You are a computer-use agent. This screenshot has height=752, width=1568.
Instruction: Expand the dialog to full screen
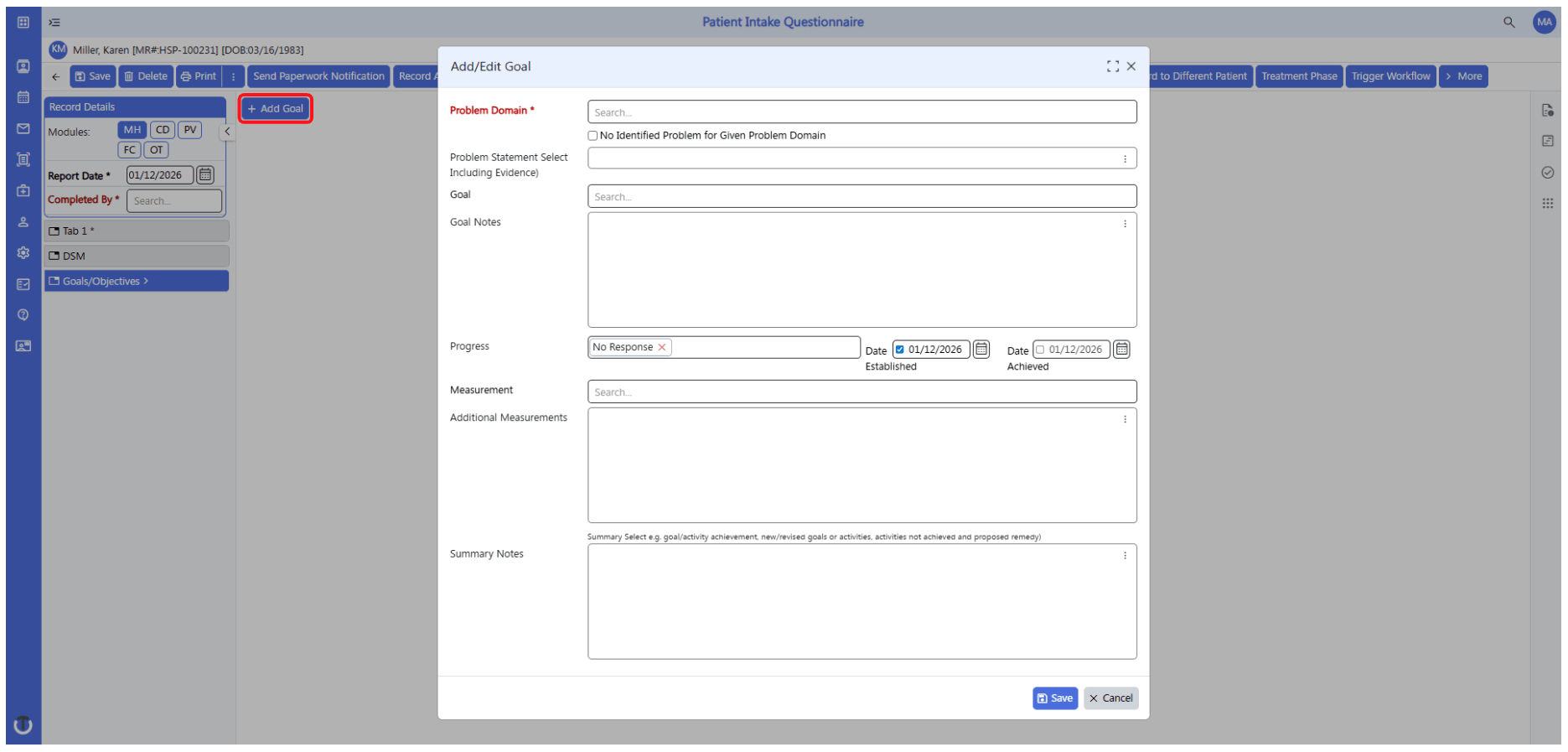pos(1112,66)
